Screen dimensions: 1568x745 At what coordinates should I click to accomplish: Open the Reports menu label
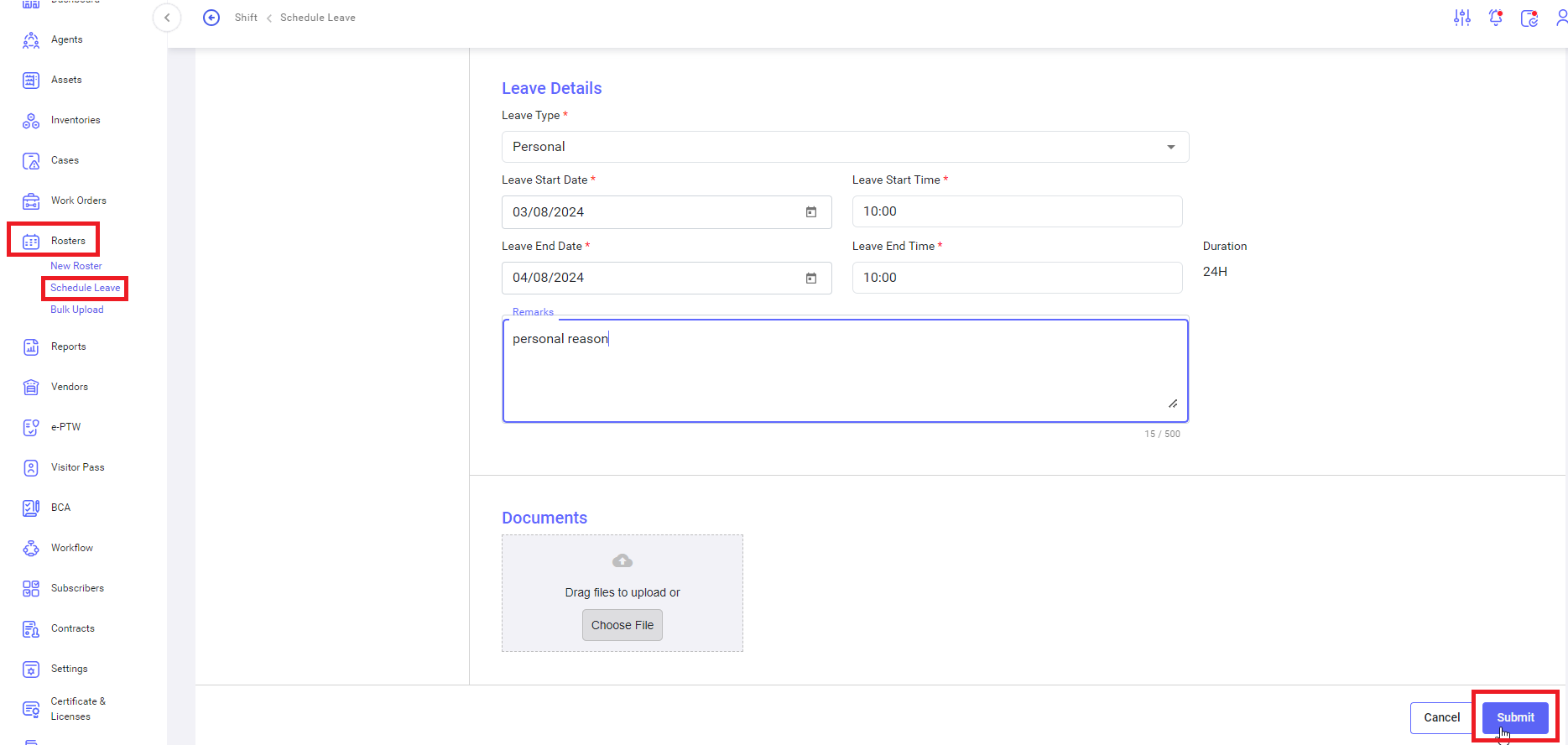(69, 346)
